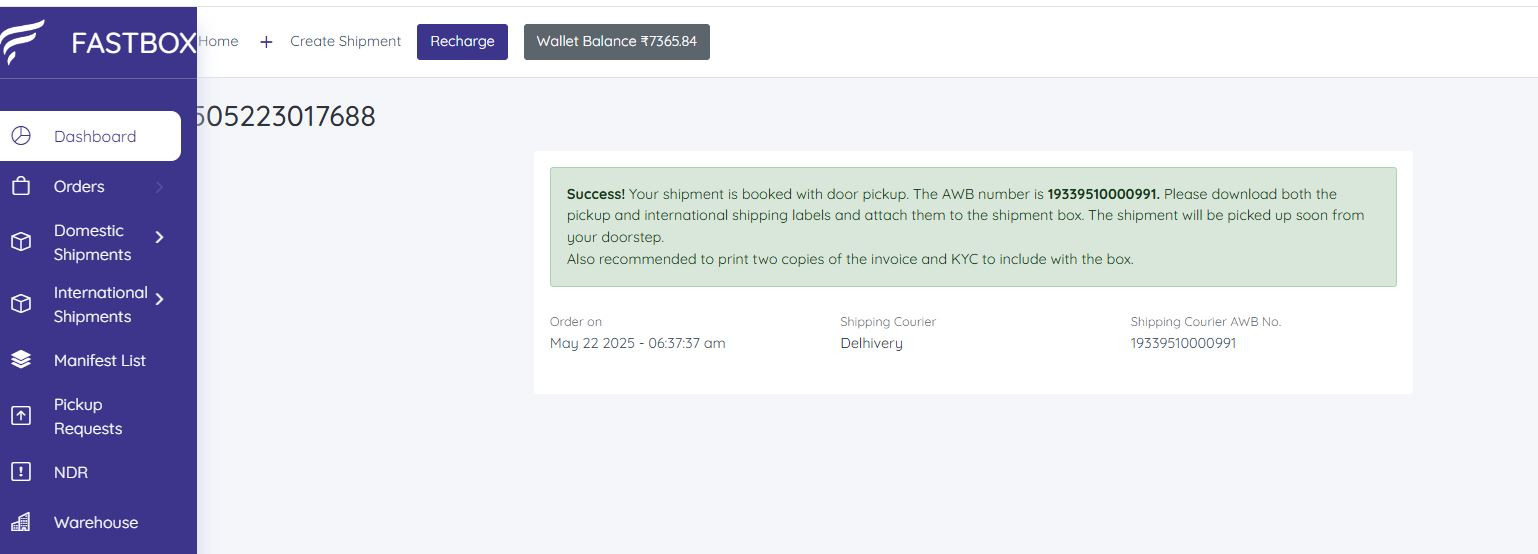1538x554 pixels.
Task: Click the Pickup Requests upload icon
Action: [x=21, y=416]
